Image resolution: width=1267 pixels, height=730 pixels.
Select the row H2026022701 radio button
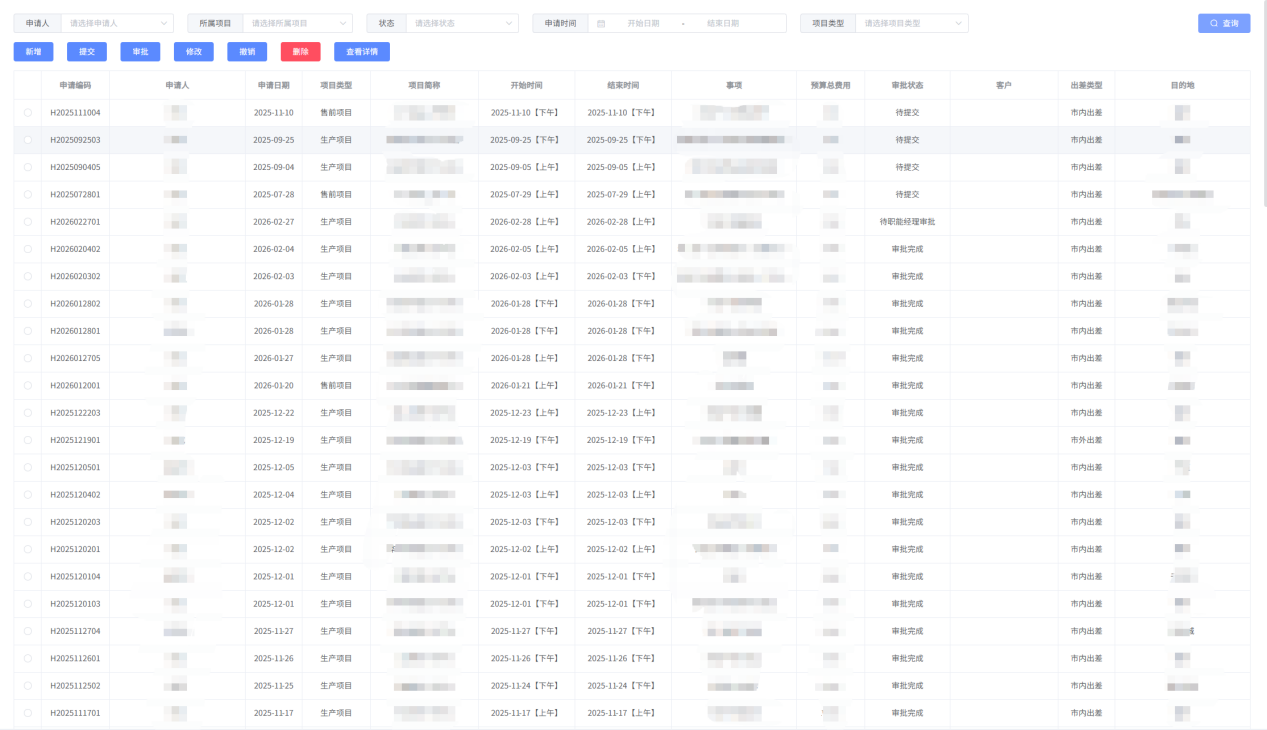coord(28,222)
